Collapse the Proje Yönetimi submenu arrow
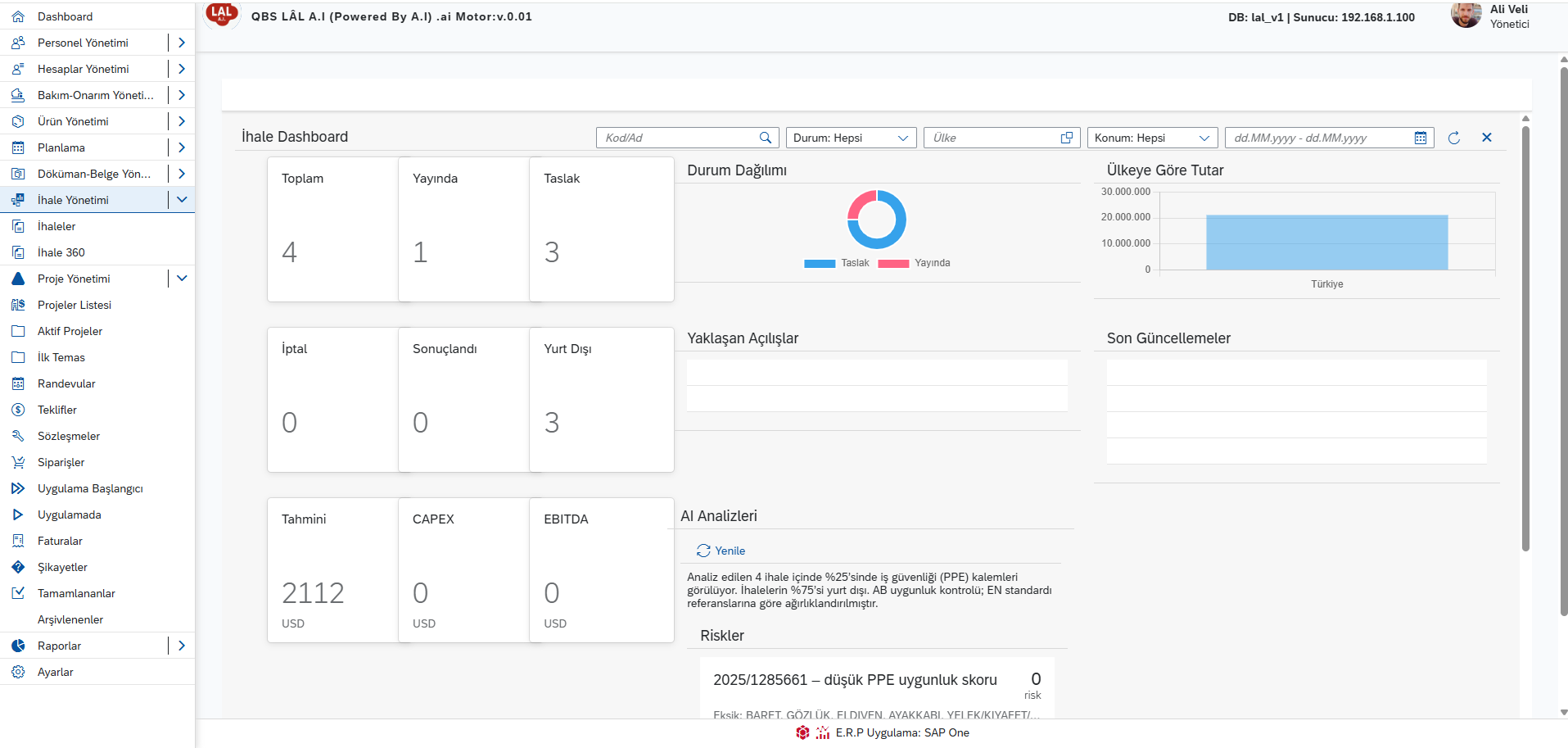1568x748 pixels. pyautogui.click(x=182, y=279)
